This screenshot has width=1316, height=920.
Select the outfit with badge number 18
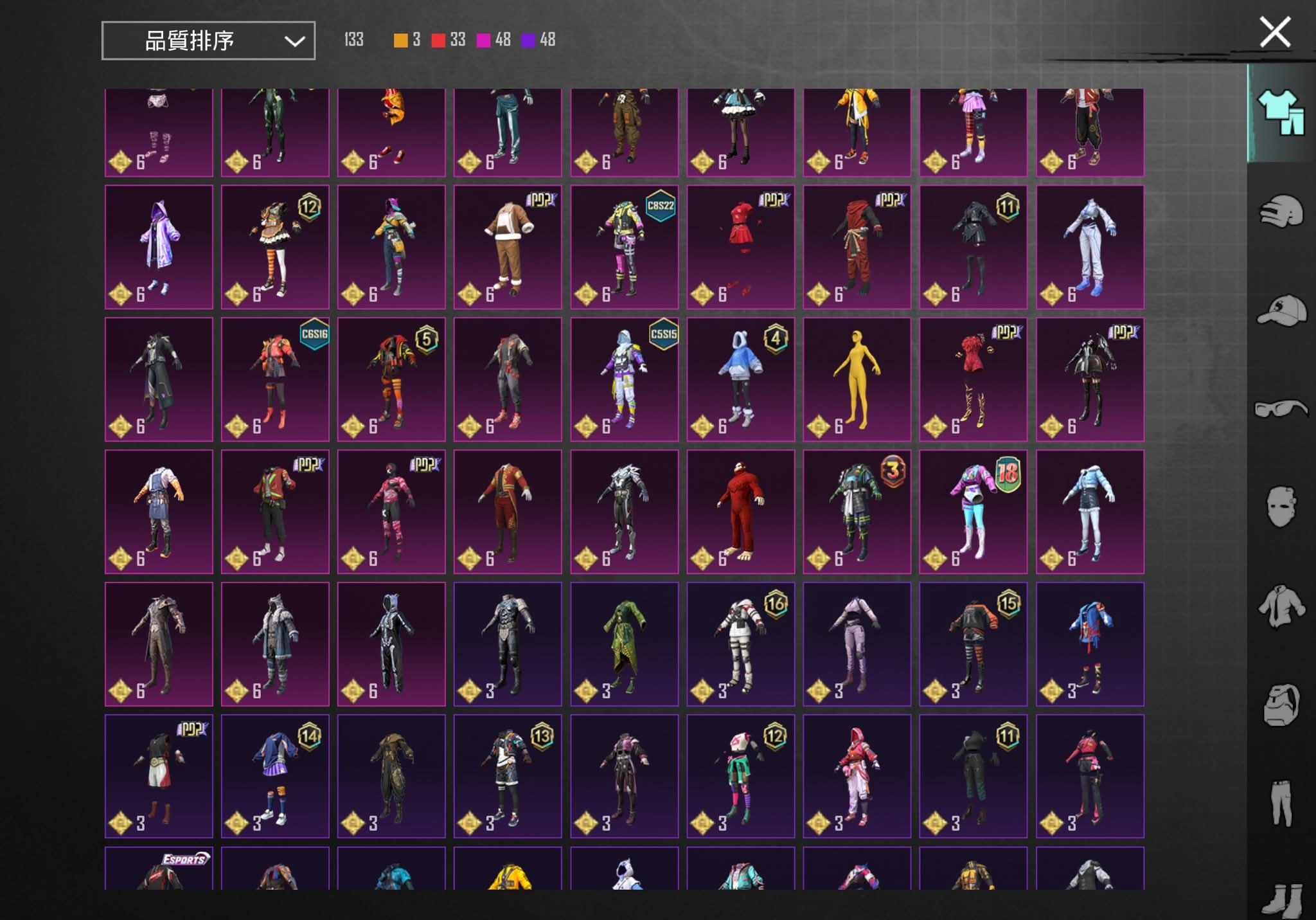coord(973,512)
